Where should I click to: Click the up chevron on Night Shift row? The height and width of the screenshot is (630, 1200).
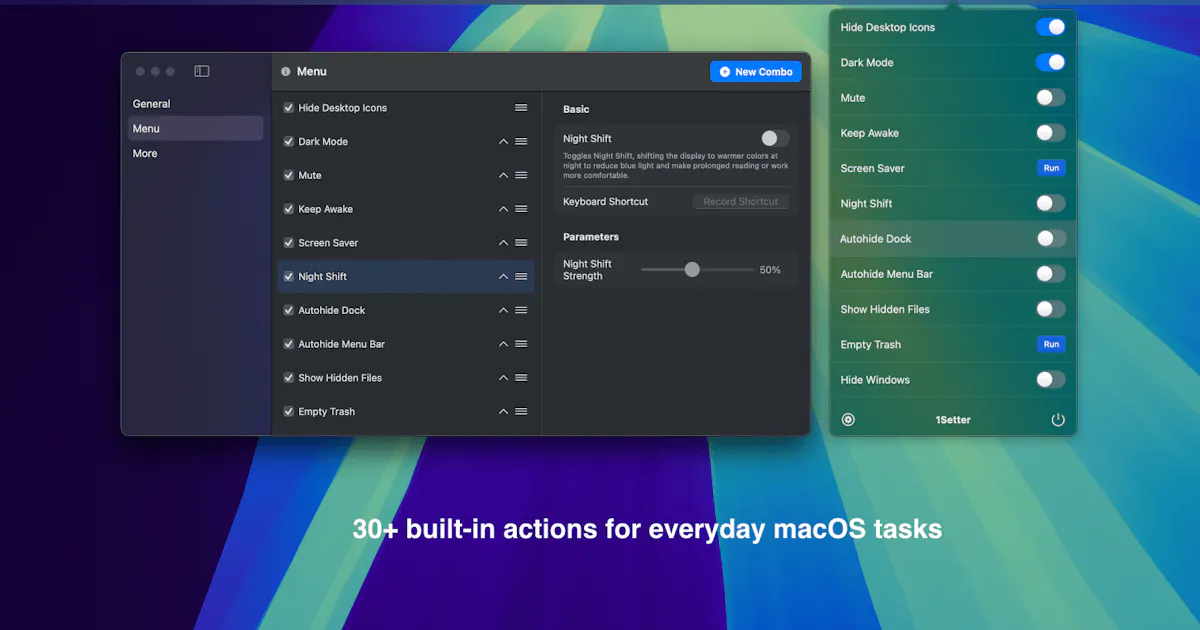click(x=503, y=277)
